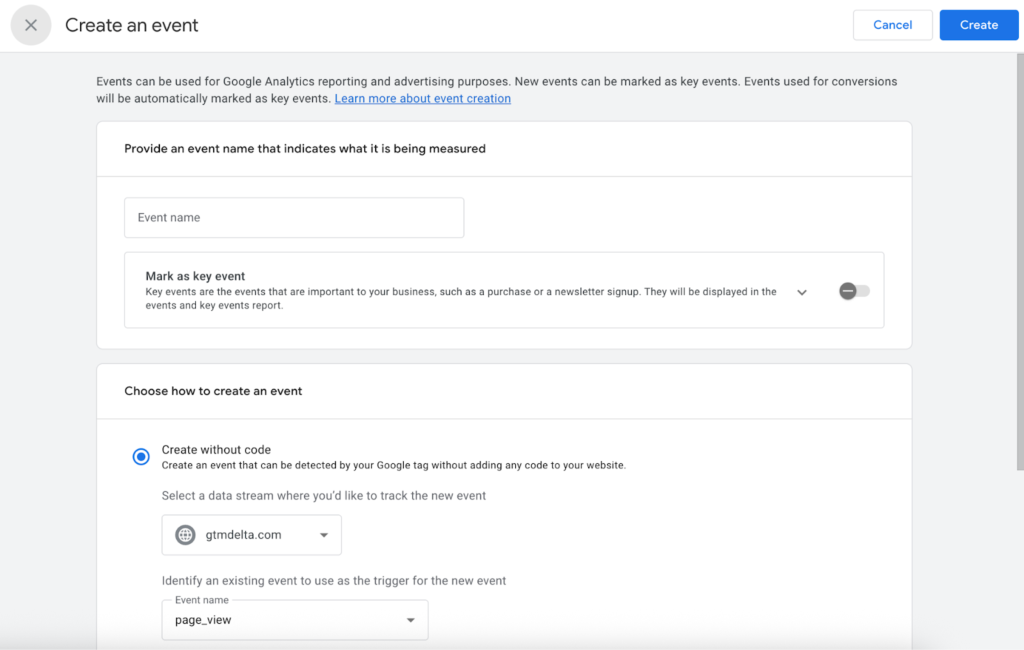Focus the Event name text field
The width and height of the screenshot is (1024, 650).
click(x=293, y=218)
